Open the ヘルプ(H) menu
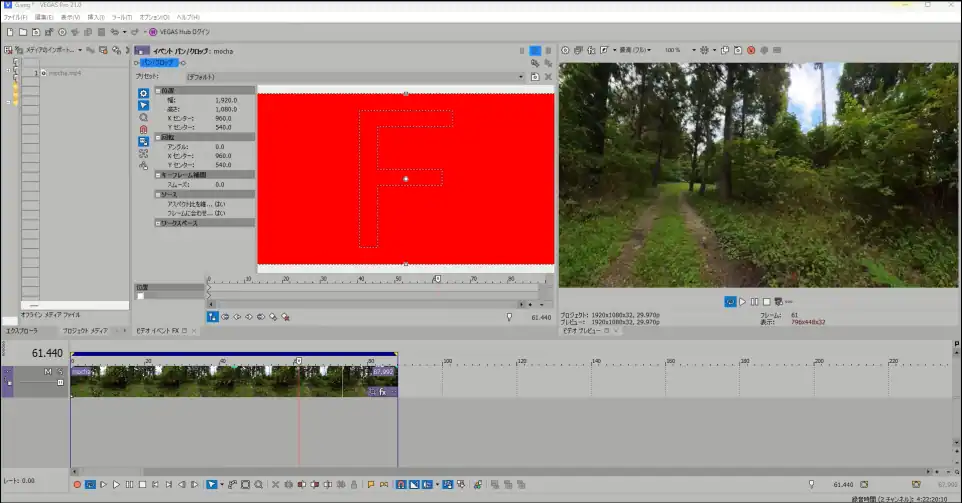The width and height of the screenshot is (962, 503). [188, 17]
